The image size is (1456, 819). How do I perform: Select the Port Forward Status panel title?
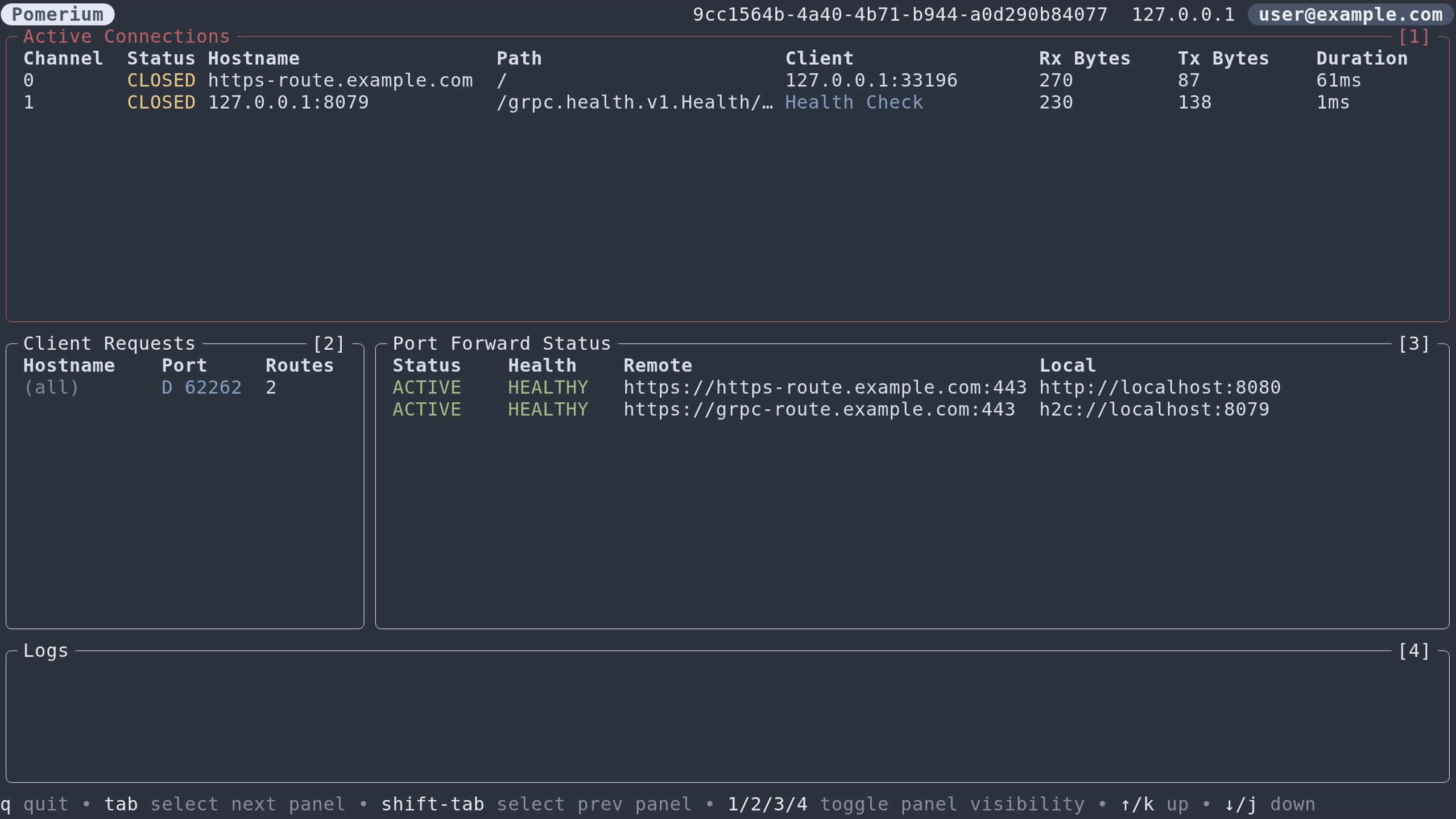pos(502,344)
